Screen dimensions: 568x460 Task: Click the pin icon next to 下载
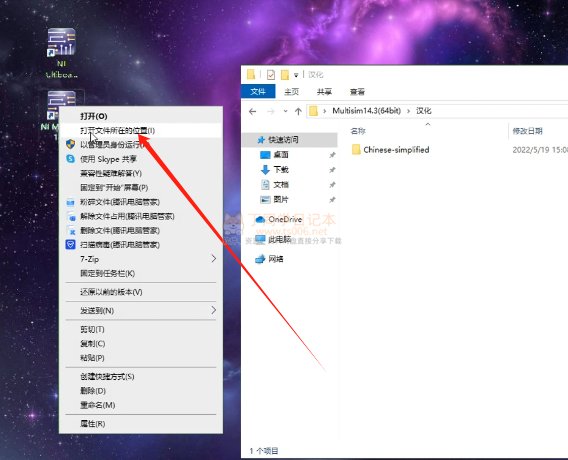coord(331,170)
